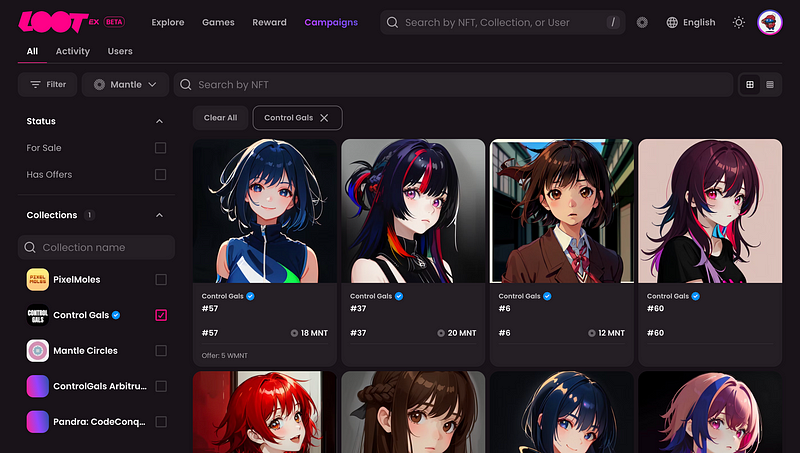The width and height of the screenshot is (800, 453).
Task: Open the red-haired girl thumbnail in second row
Action: click(x=265, y=412)
